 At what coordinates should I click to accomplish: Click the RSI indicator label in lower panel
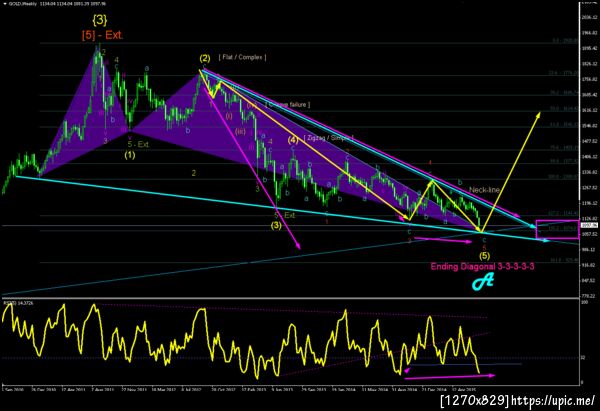(17, 303)
